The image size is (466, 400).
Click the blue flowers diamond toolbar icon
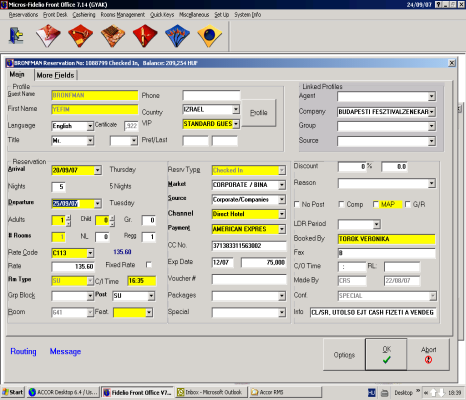coord(177,36)
